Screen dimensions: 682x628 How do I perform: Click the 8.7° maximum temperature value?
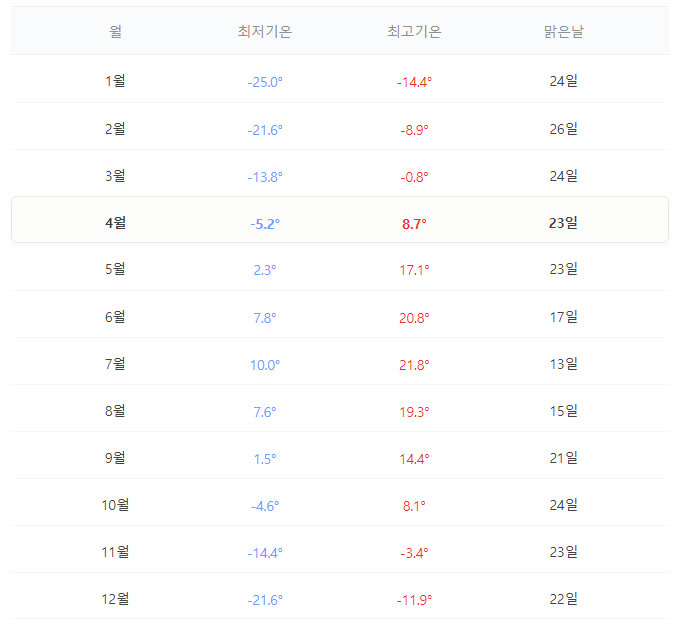[x=414, y=224]
